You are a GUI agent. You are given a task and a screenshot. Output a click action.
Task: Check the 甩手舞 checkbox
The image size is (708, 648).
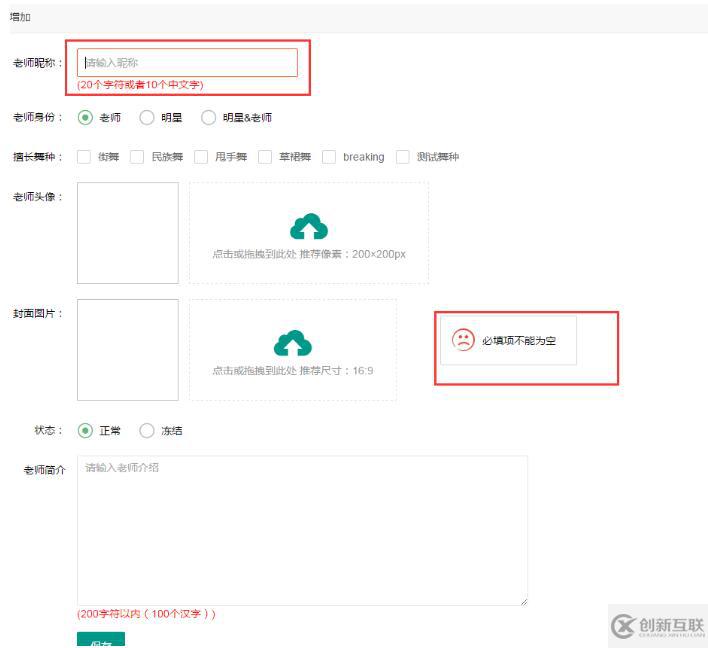click(200, 157)
